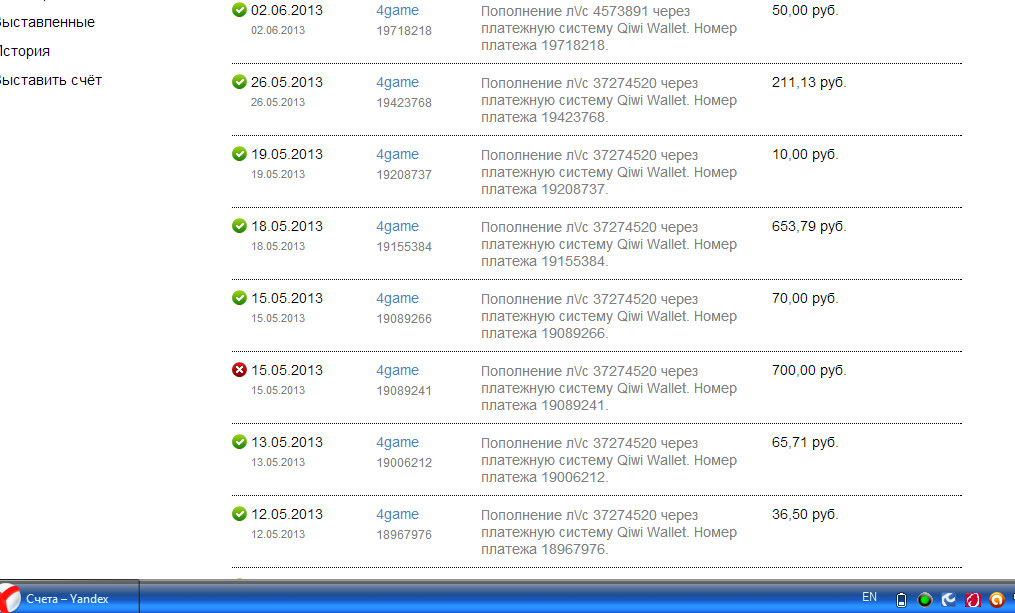Image resolution: width=1015 pixels, height=613 pixels.
Task: Follow 4game link in 19006212 row
Action: click(x=397, y=442)
